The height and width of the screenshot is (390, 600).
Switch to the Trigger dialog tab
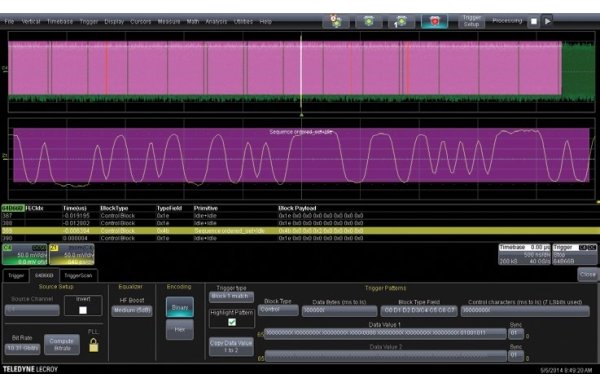16,276
